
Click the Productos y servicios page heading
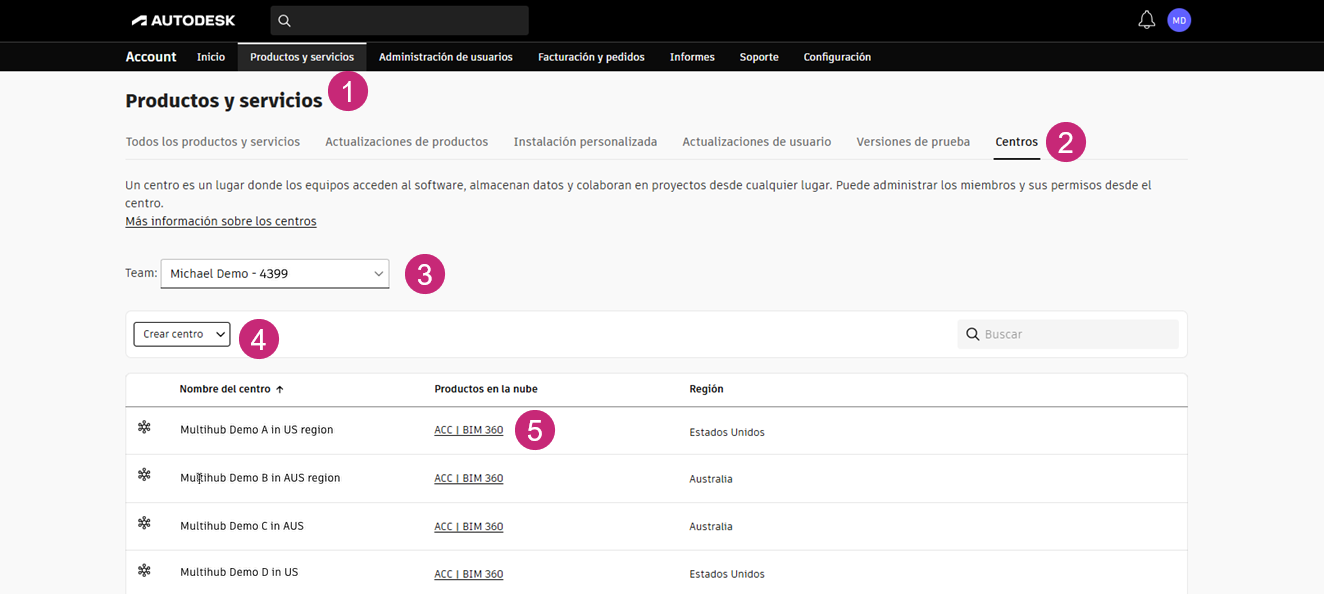pyautogui.click(x=224, y=100)
